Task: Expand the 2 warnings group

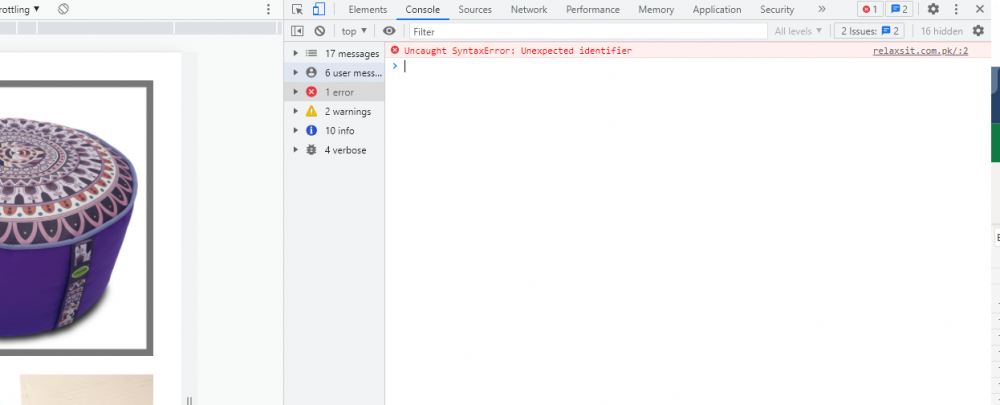Action: (x=295, y=111)
